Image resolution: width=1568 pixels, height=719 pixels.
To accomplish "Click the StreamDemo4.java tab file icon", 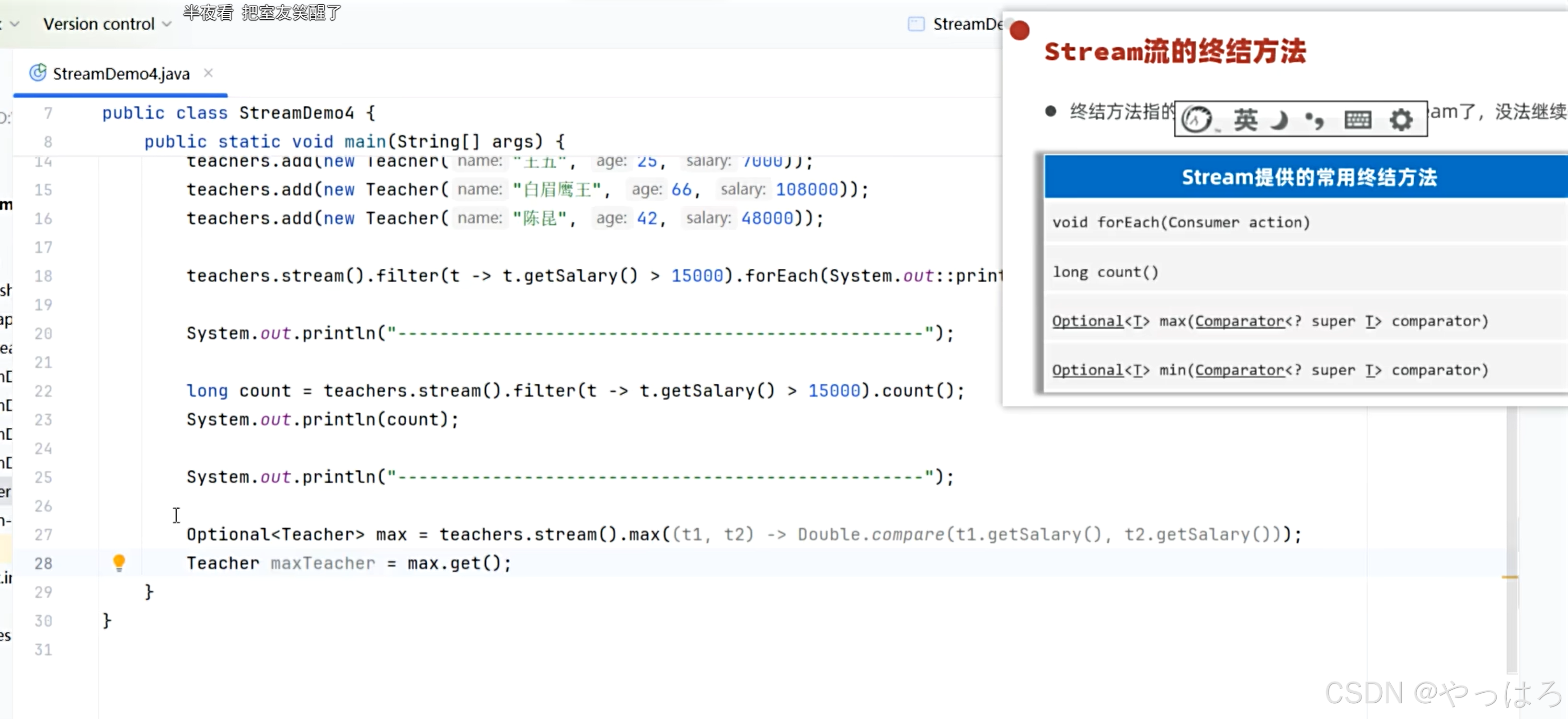I will click(38, 73).
